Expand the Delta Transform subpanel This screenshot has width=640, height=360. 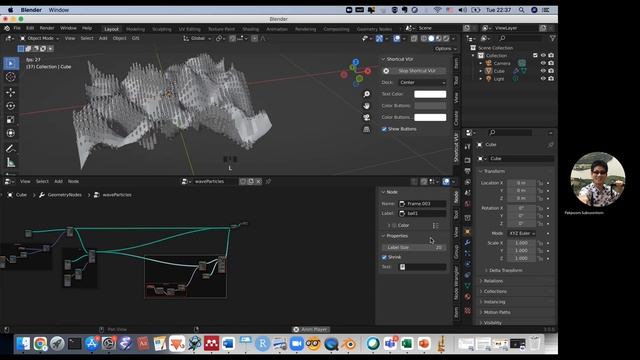(505, 270)
